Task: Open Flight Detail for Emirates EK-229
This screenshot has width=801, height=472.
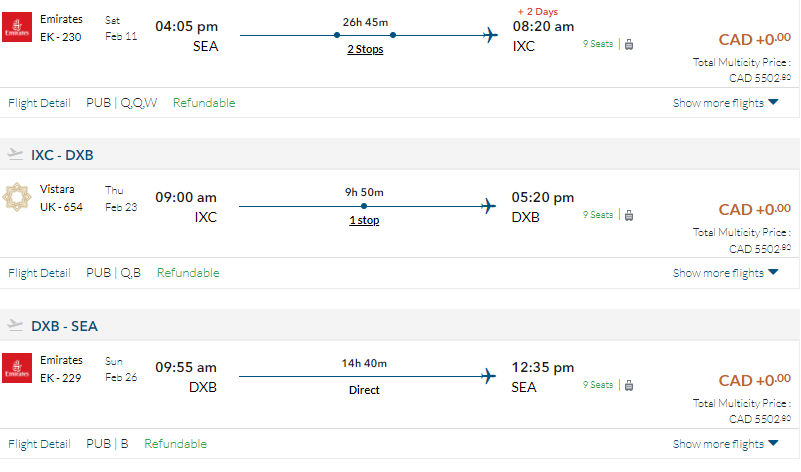Action: [x=39, y=444]
